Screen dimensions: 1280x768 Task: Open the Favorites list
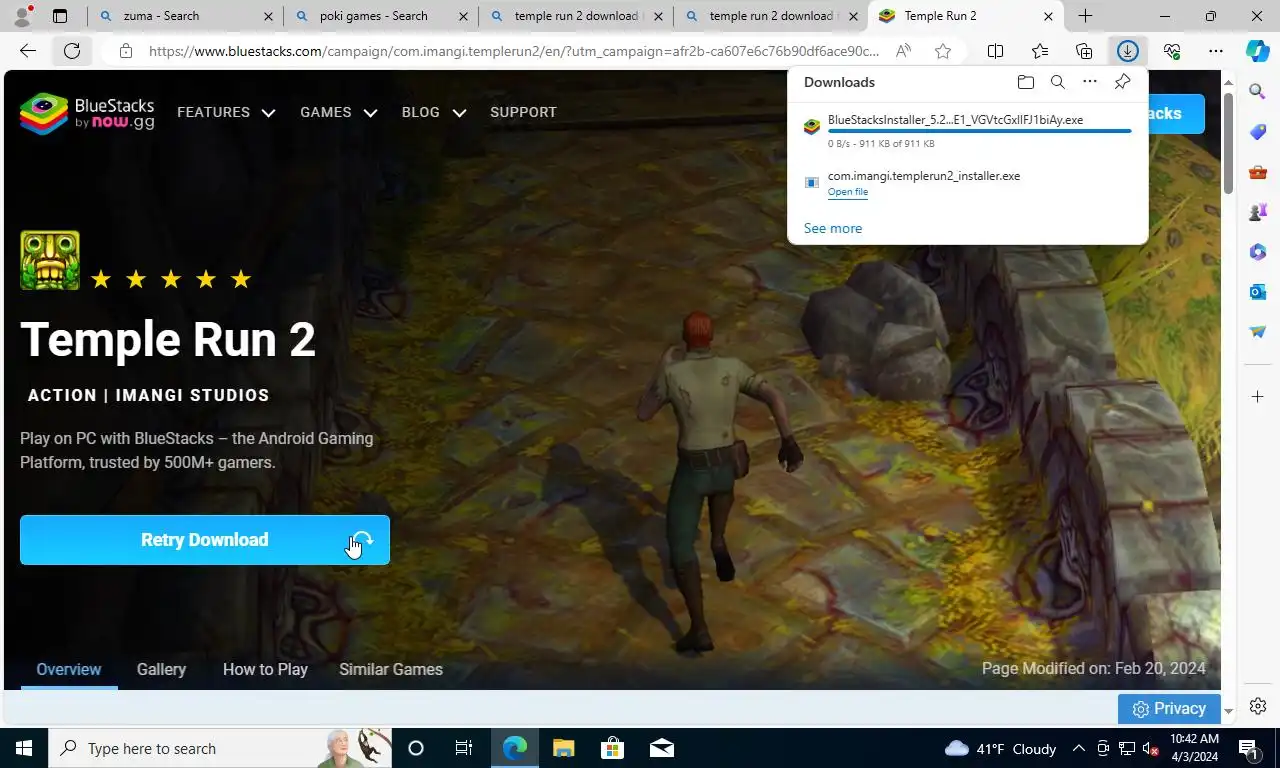[1040, 51]
